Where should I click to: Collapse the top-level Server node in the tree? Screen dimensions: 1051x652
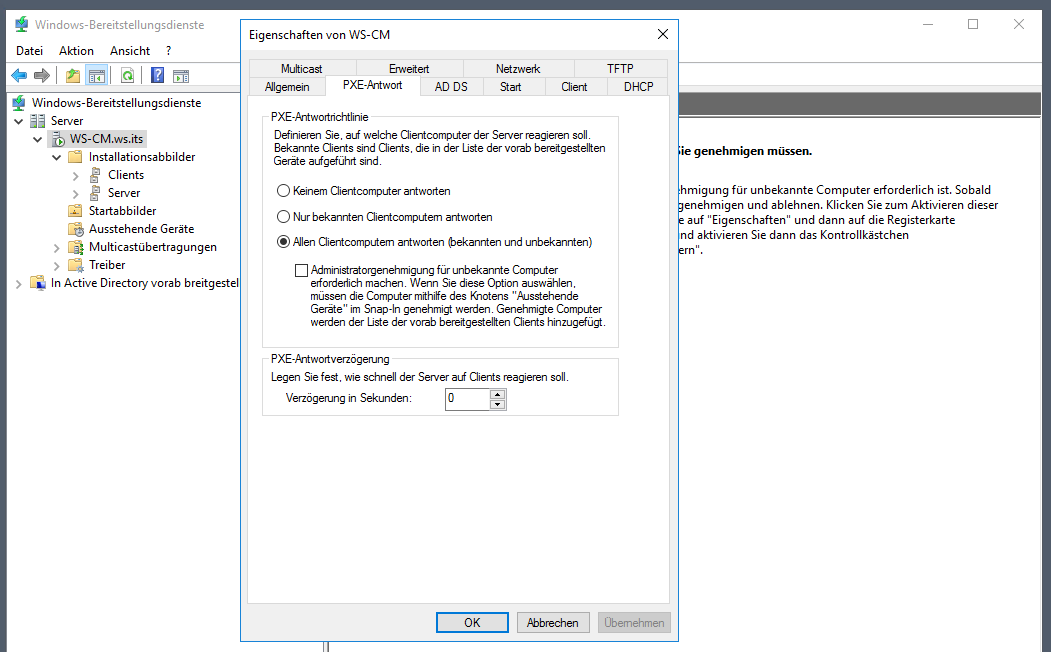coord(19,121)
